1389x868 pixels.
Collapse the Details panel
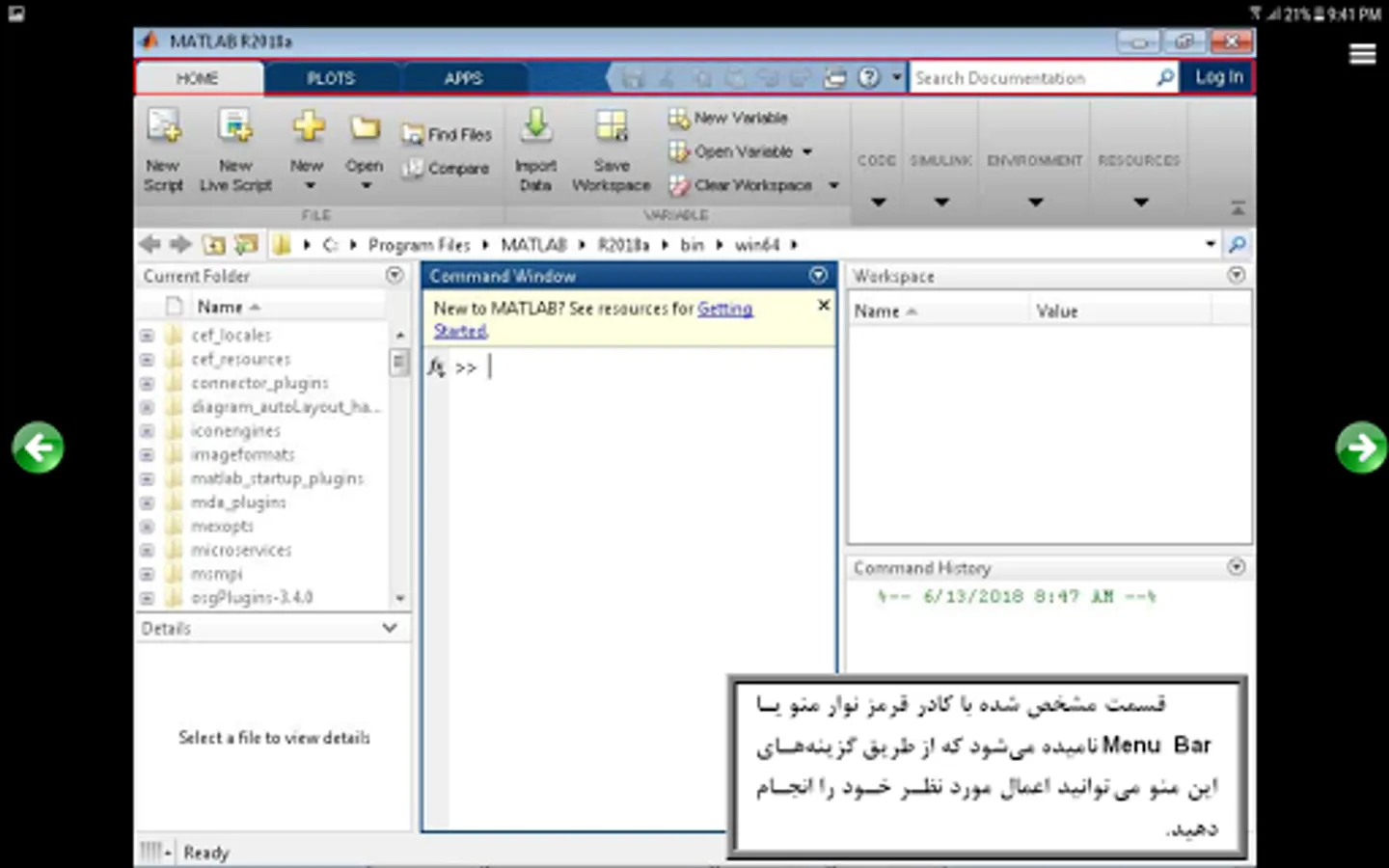[390, 628]
